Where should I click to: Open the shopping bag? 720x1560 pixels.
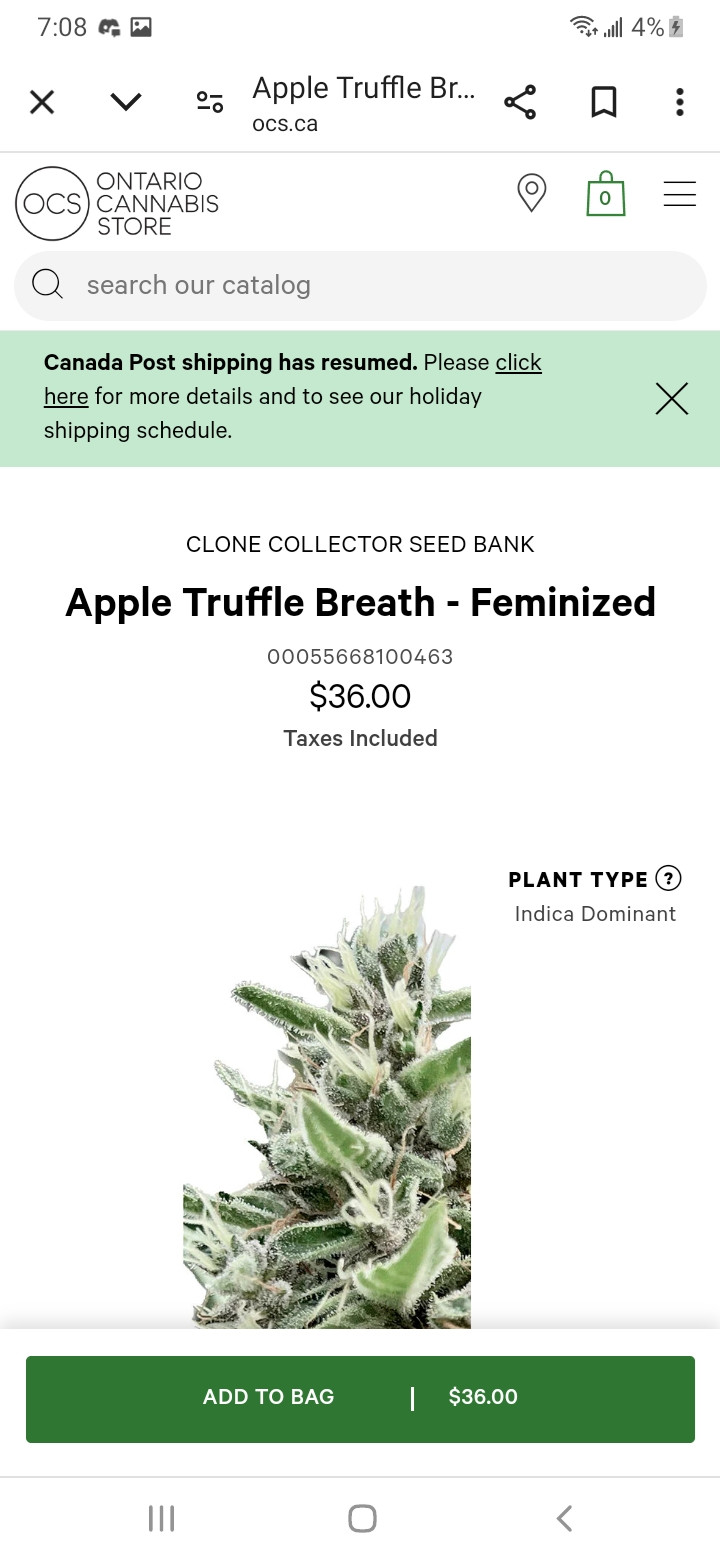point(605,194)
